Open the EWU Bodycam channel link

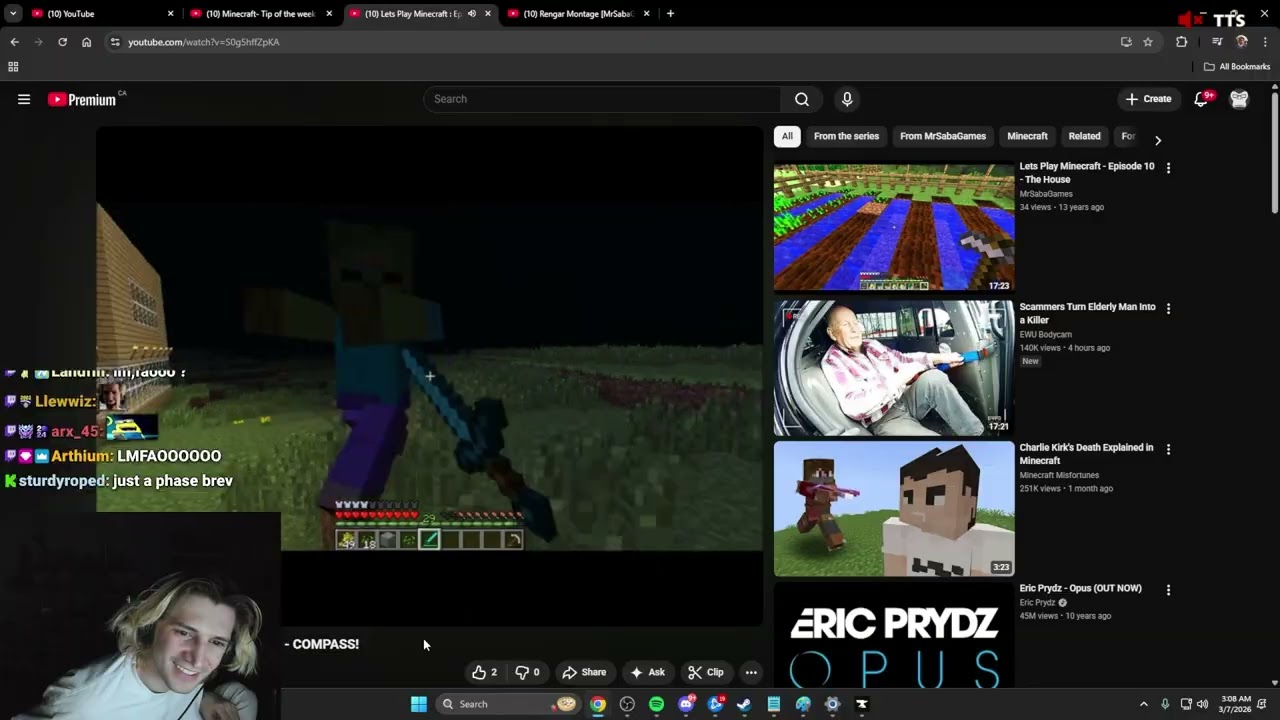(1045, 334)
